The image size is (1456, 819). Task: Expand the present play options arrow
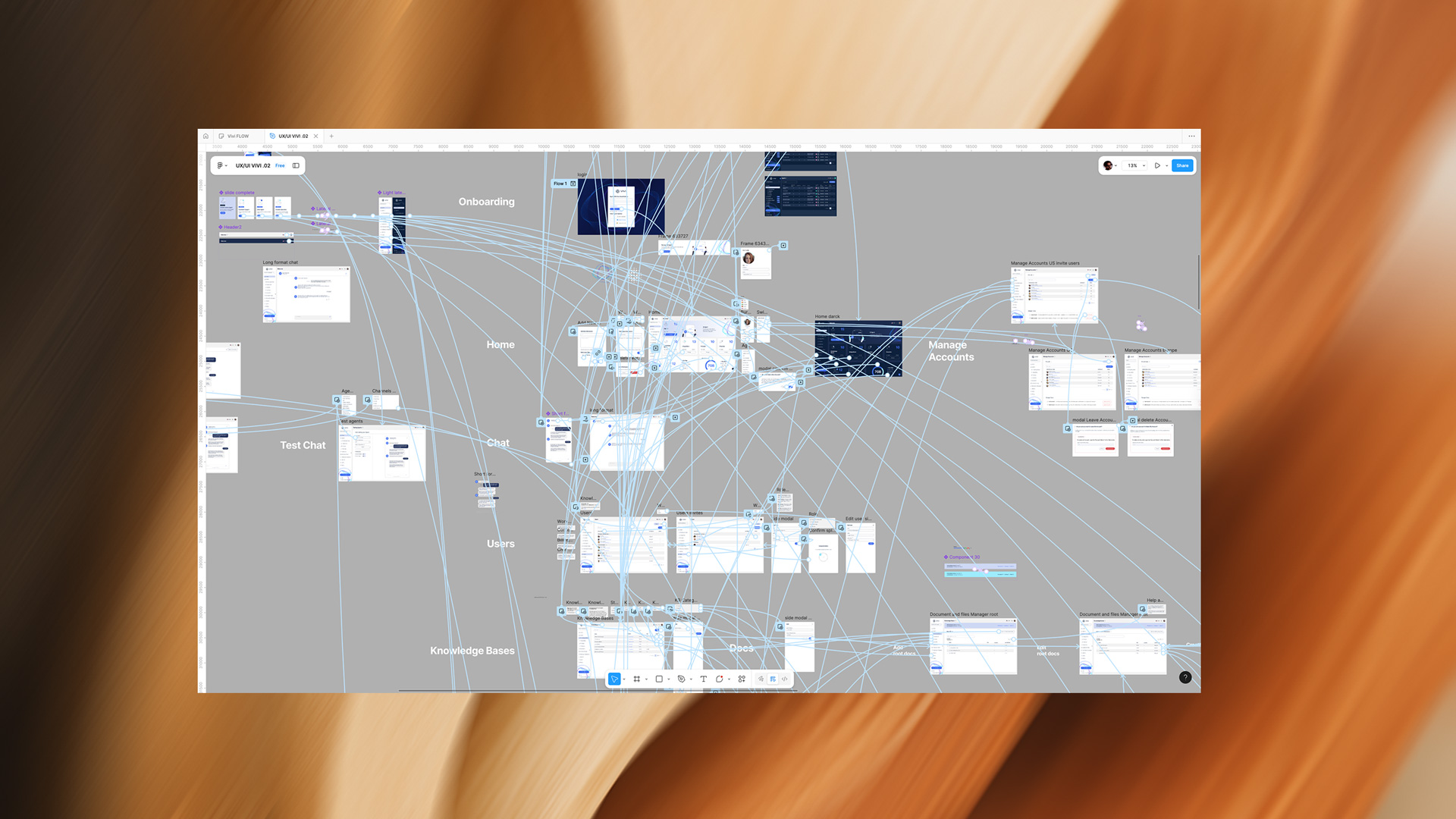(1166, 165)
